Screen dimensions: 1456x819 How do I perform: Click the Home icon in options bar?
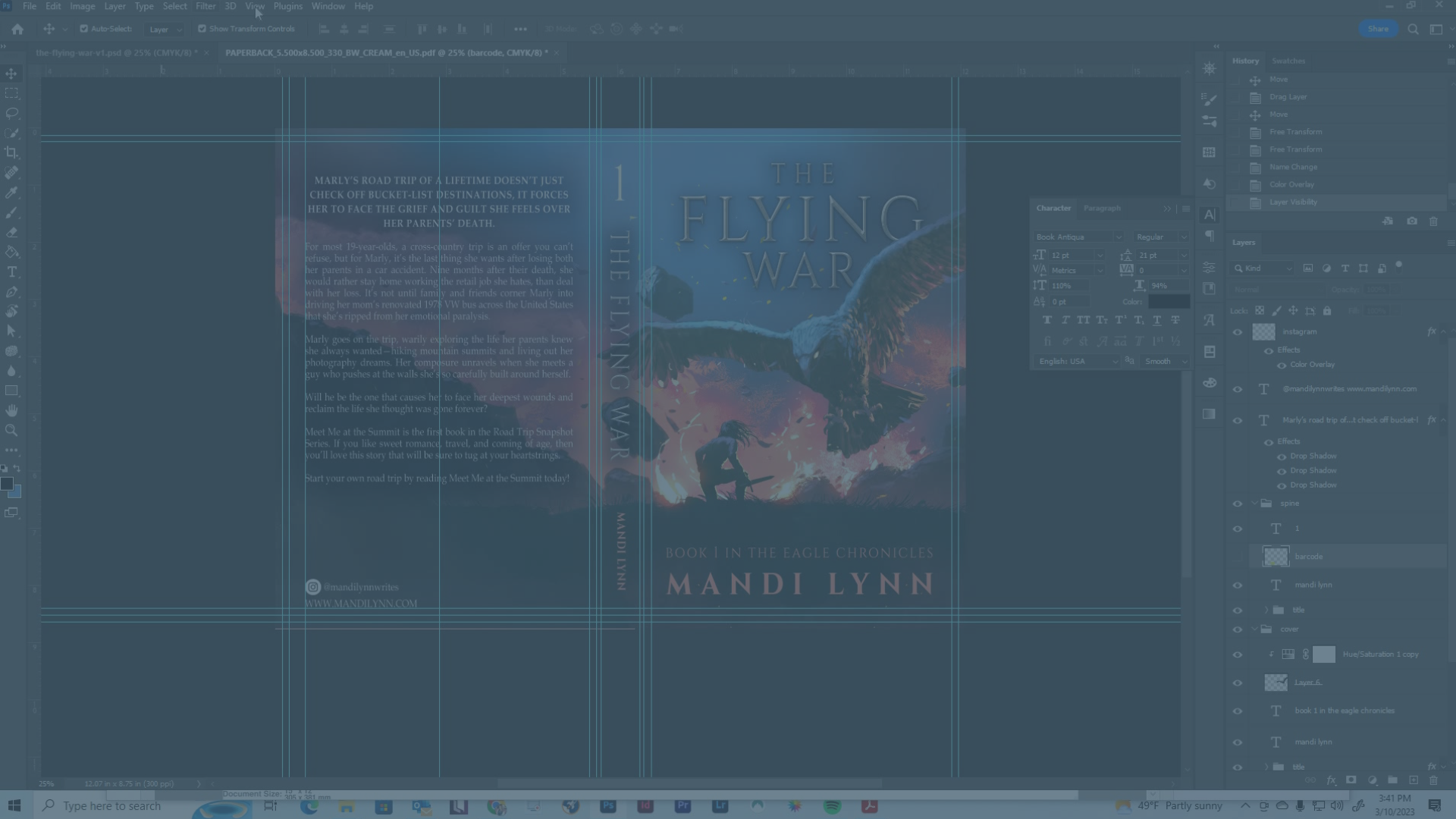pyautogui.click(x=17, y=29)
